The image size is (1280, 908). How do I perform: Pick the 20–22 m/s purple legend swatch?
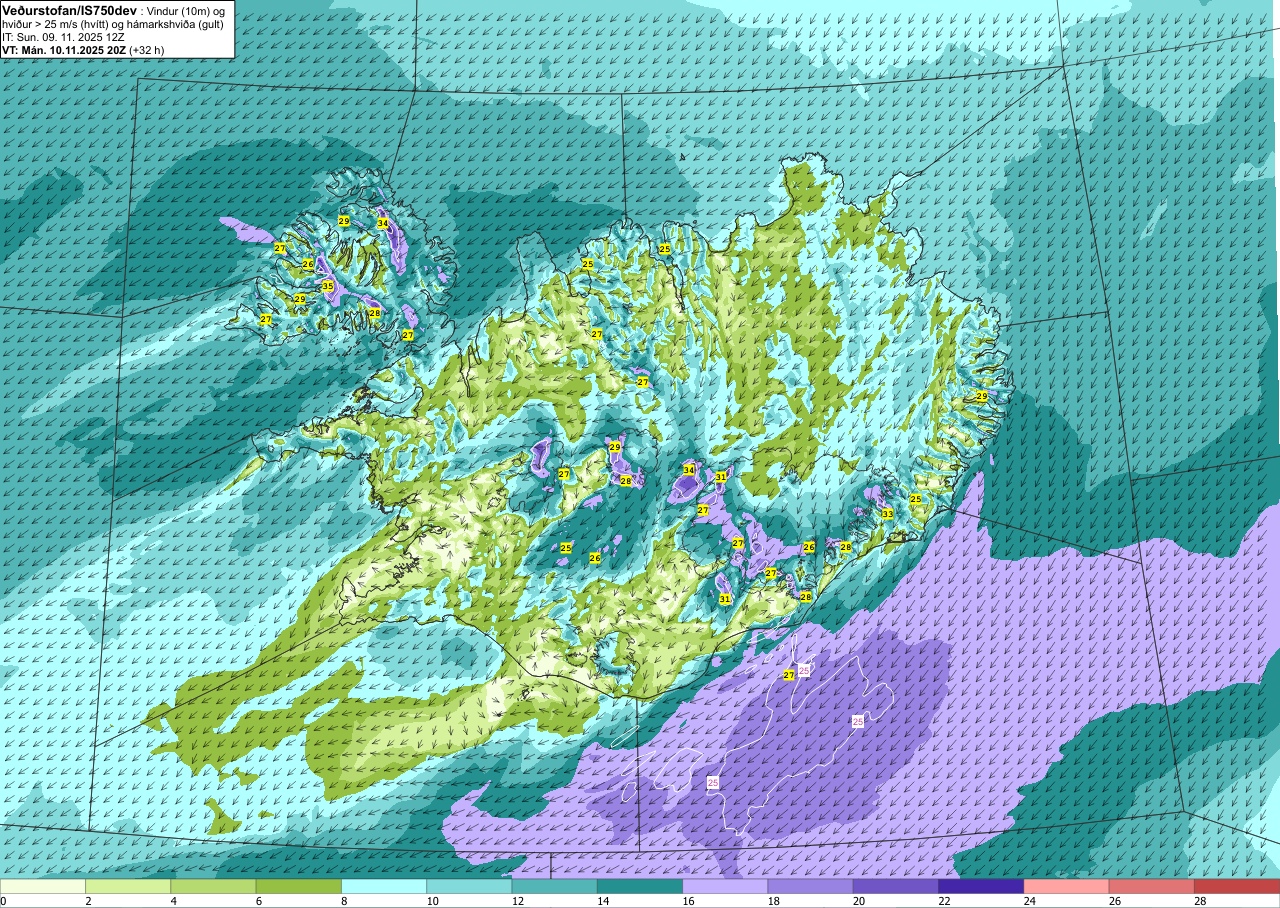896,886
